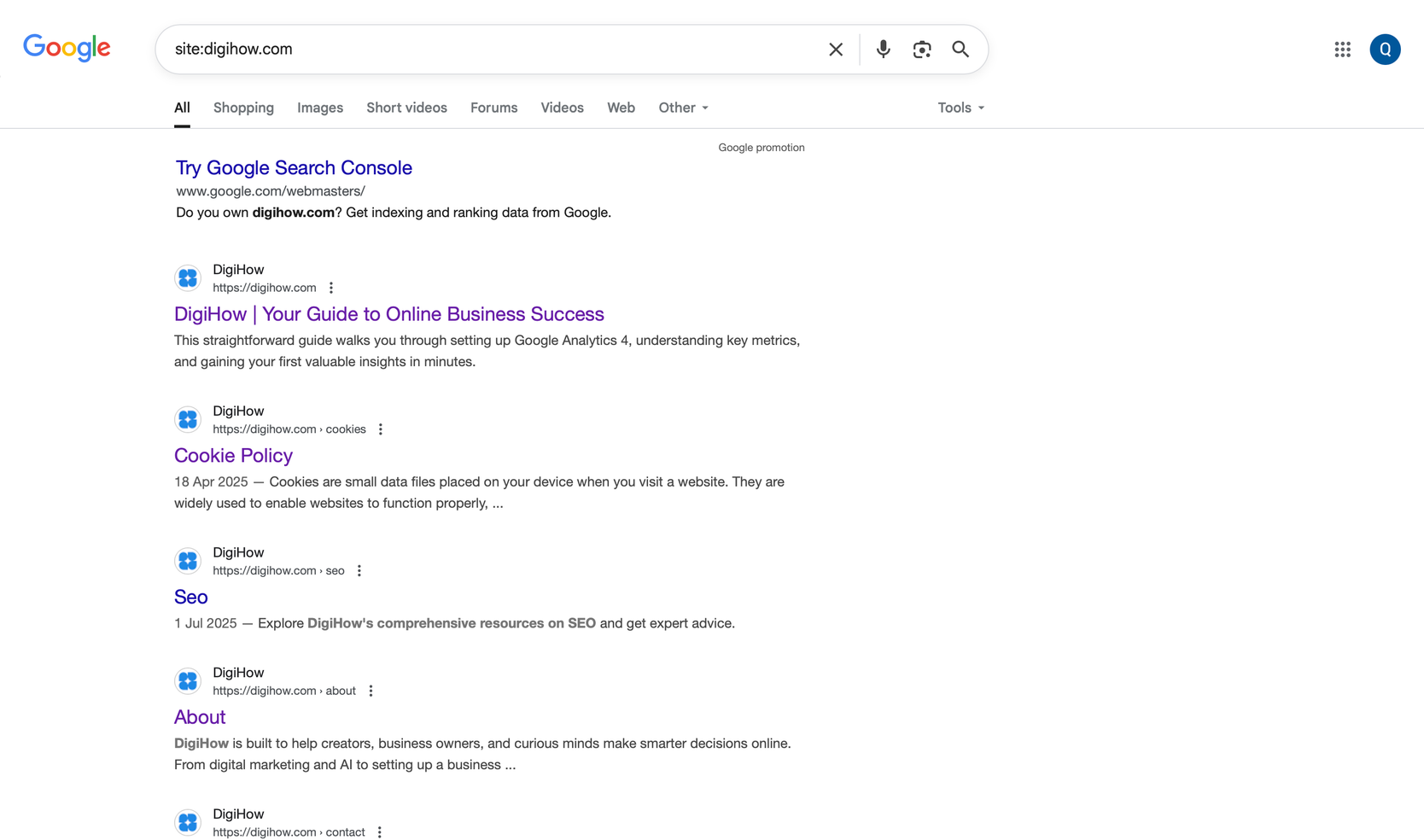Open the three-dot menu for the About result

[371, 690]
